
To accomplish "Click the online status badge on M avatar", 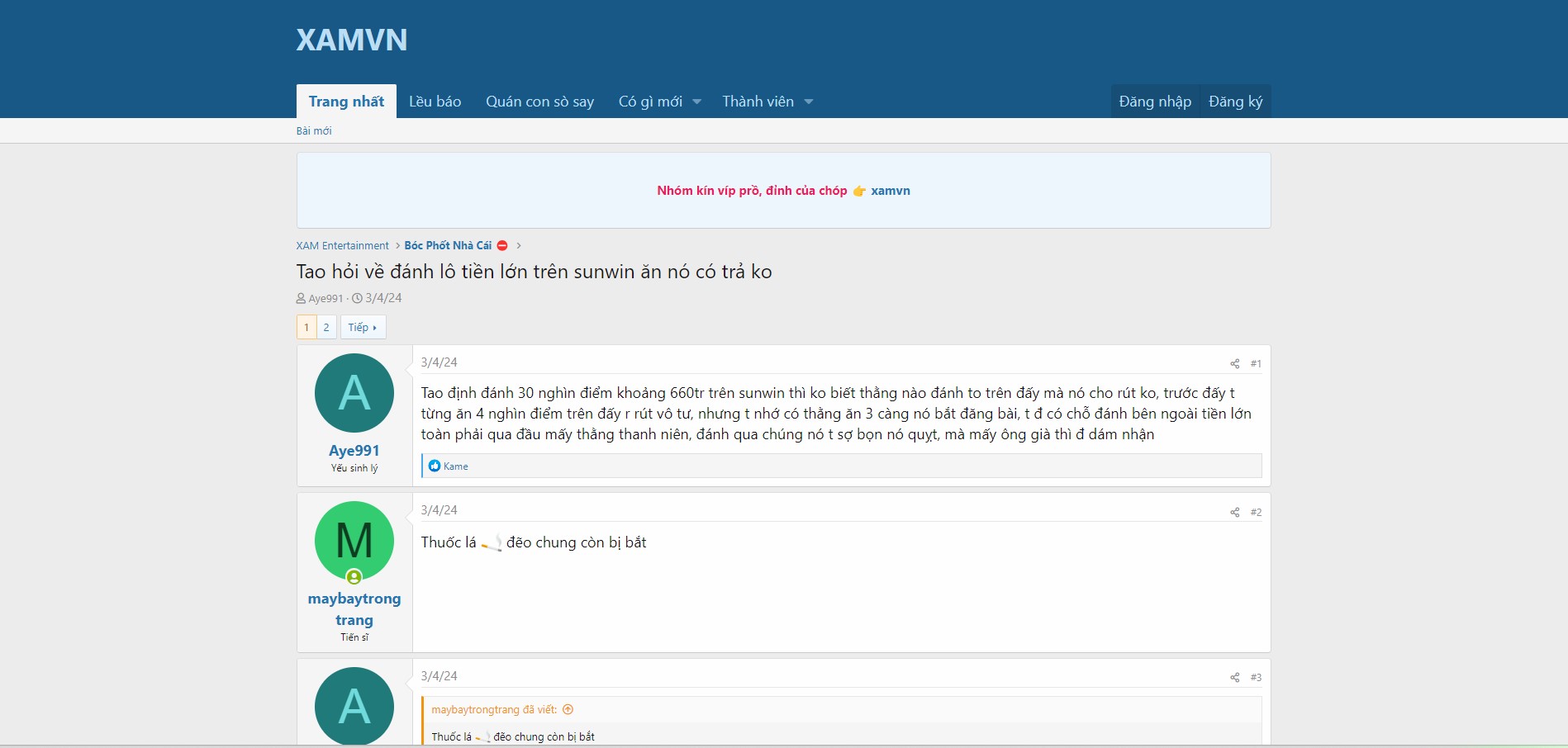I will coord(354,576).
